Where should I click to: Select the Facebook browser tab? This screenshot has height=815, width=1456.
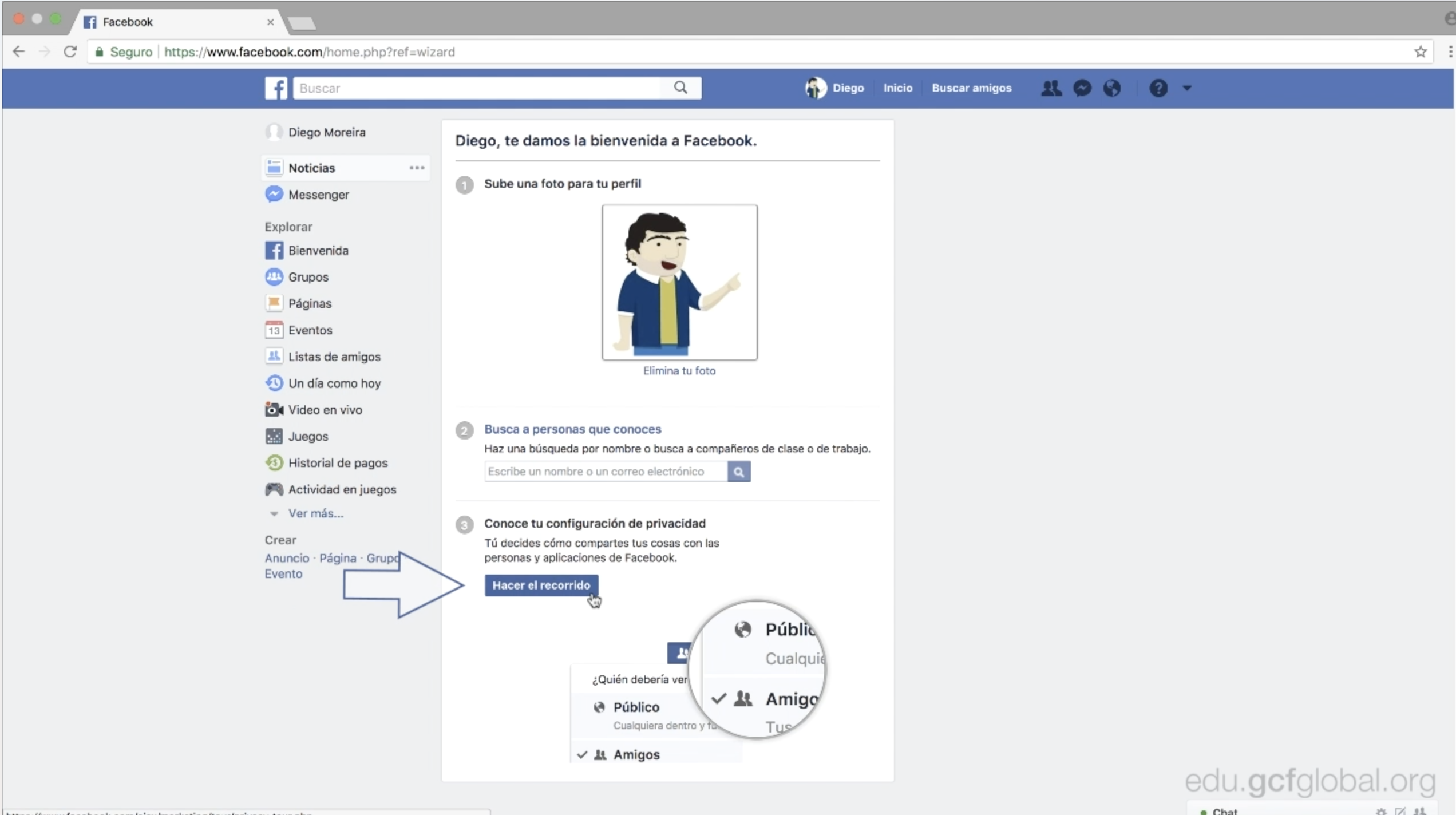[x=177, y=22]
